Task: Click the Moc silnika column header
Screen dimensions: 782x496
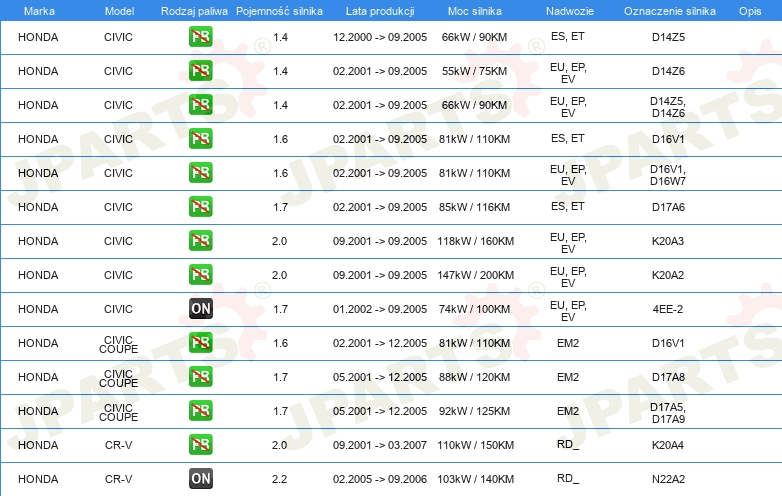Action: (475, 10)
